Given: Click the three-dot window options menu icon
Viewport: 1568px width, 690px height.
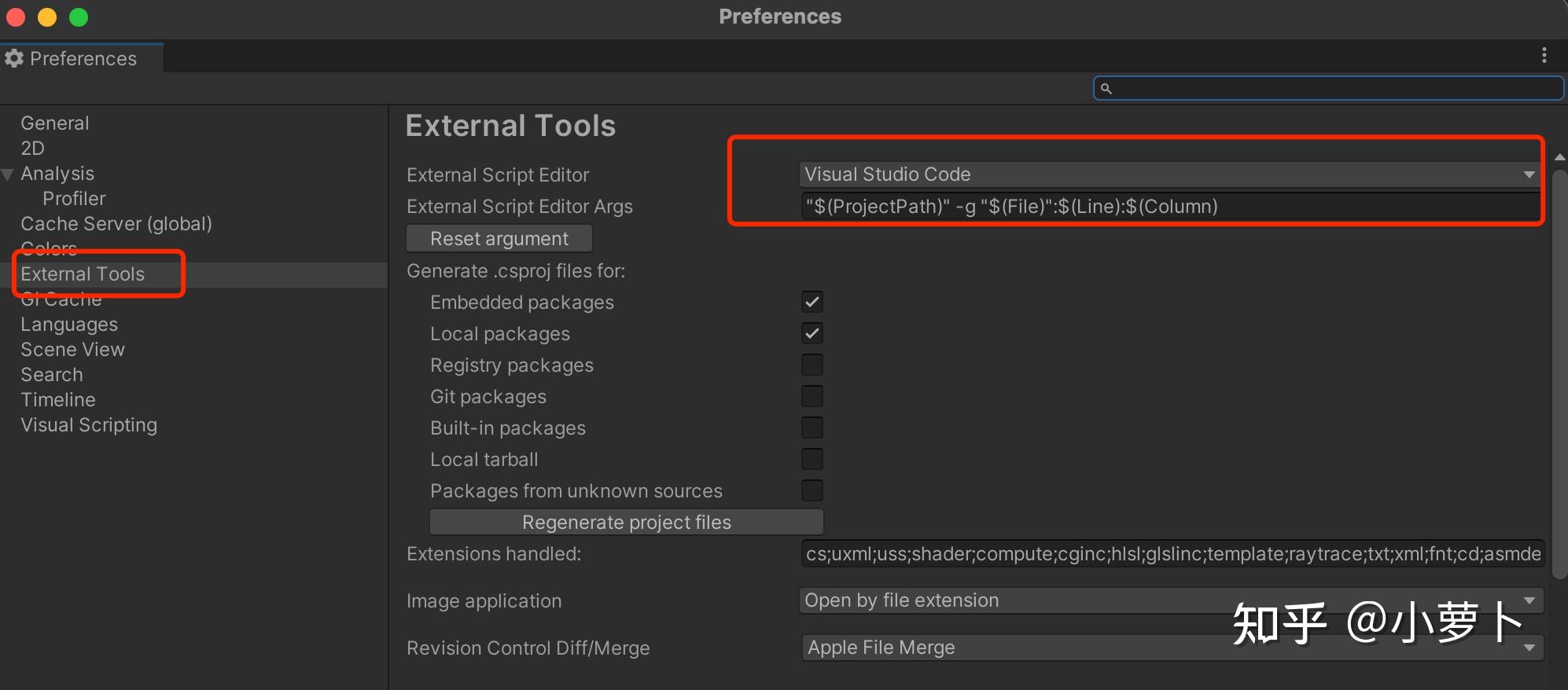Looking at the screenshot, I should [1544, 55].
